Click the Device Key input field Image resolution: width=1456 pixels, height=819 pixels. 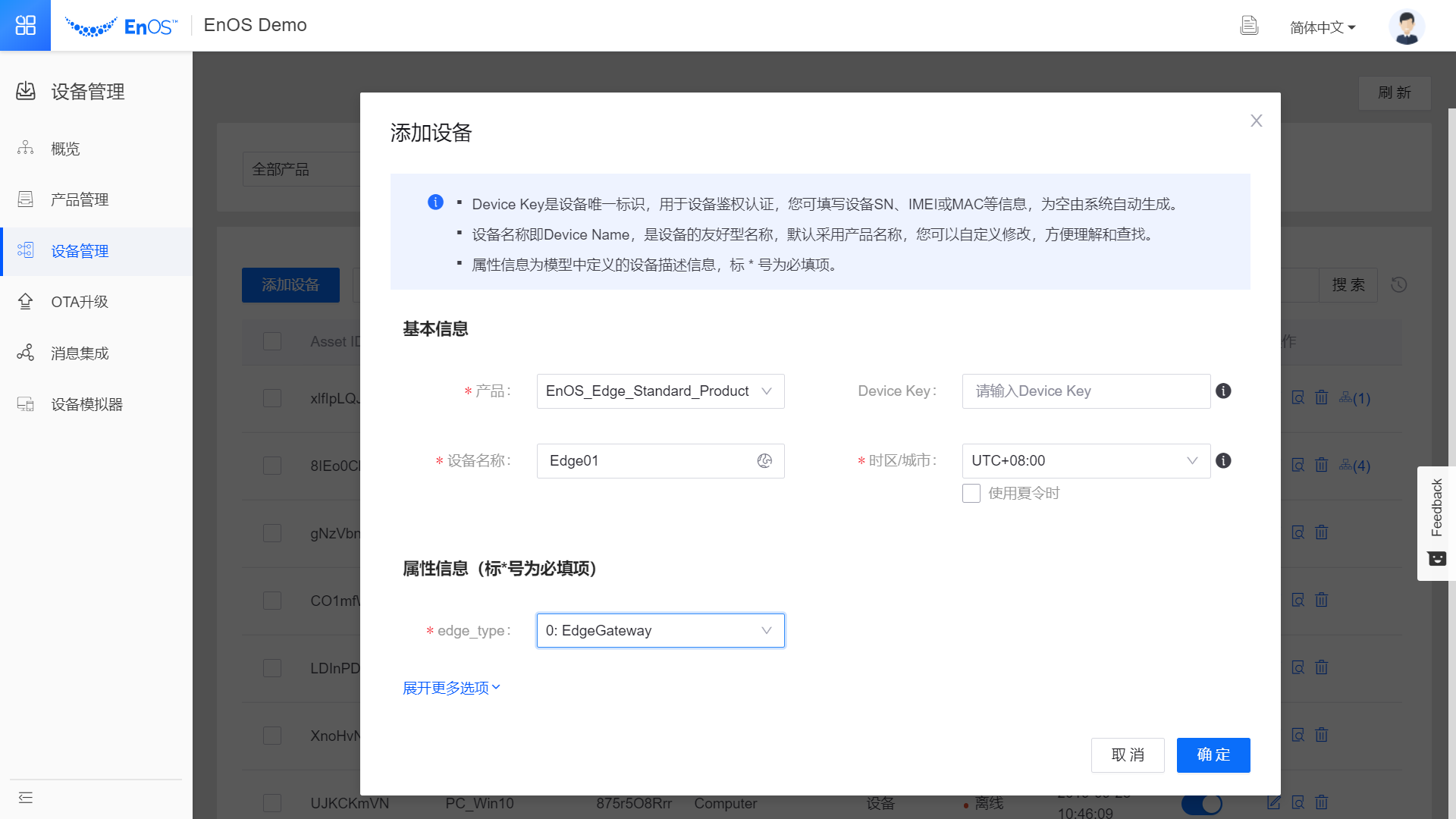pyautogui.click(x=1085, y=391)
